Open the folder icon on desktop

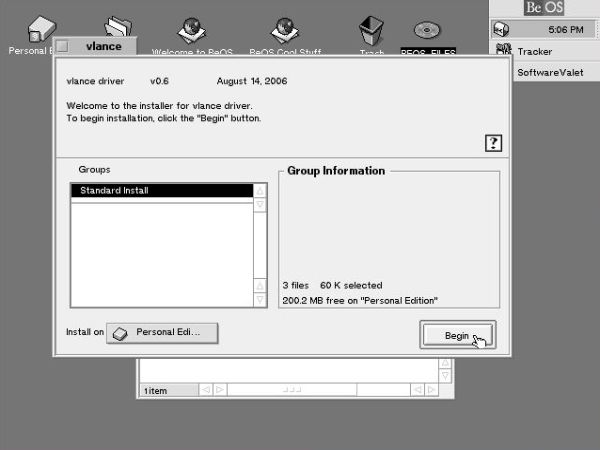pyautogui.click(x=118, y=26)
